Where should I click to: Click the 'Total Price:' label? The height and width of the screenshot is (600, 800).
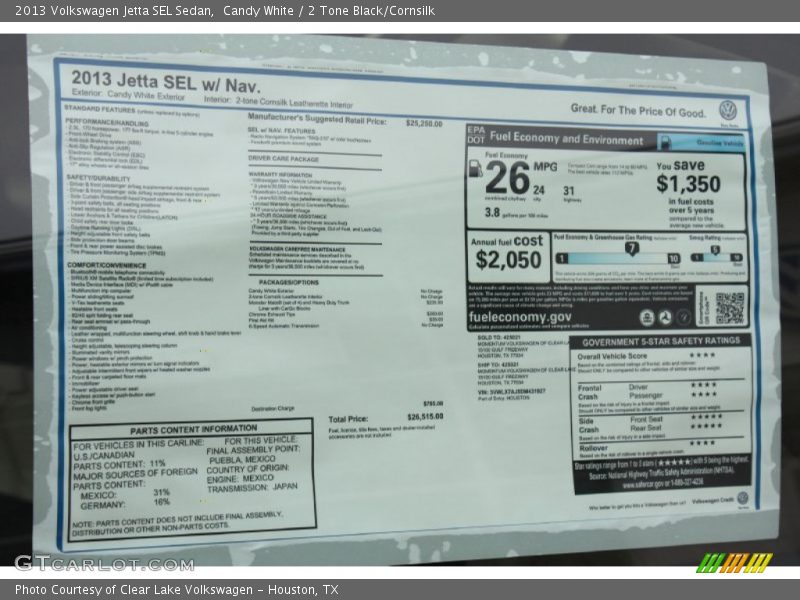[348, 419]
